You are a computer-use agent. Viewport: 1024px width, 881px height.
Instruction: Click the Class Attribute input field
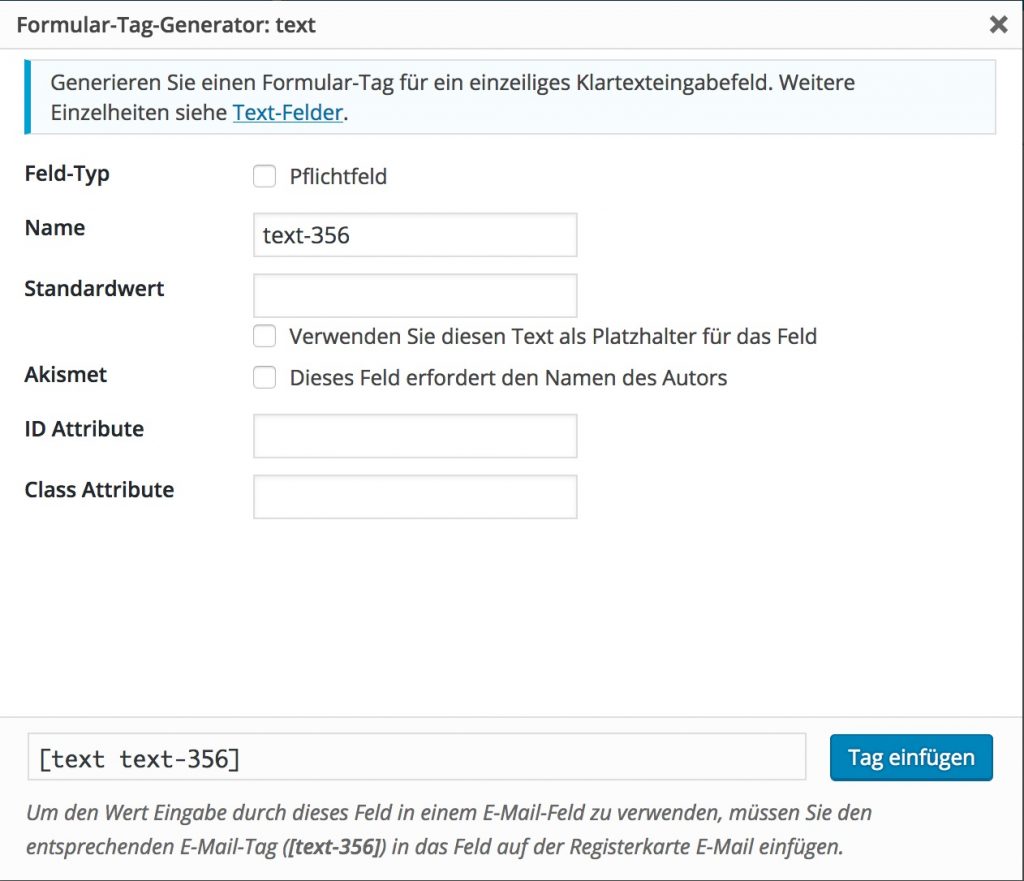pyautogui.click(x=415, y=496)
